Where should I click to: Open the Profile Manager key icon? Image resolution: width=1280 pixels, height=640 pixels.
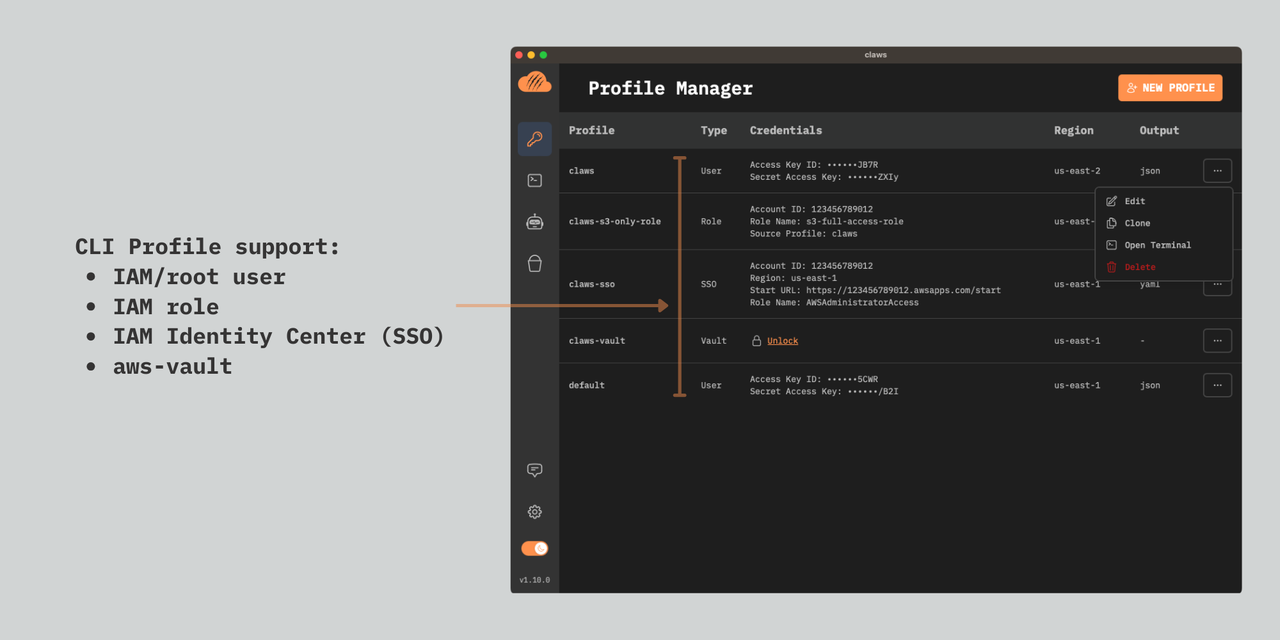[535, 139]
